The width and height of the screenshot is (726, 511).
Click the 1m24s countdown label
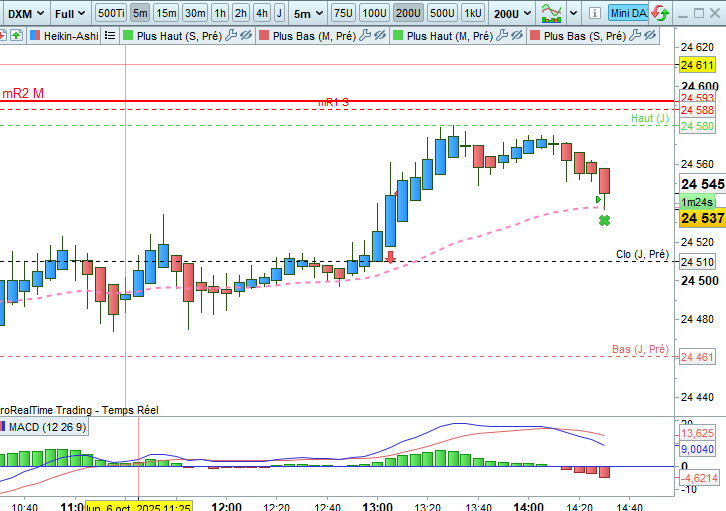pyautogui.click(x=697, y=202)
